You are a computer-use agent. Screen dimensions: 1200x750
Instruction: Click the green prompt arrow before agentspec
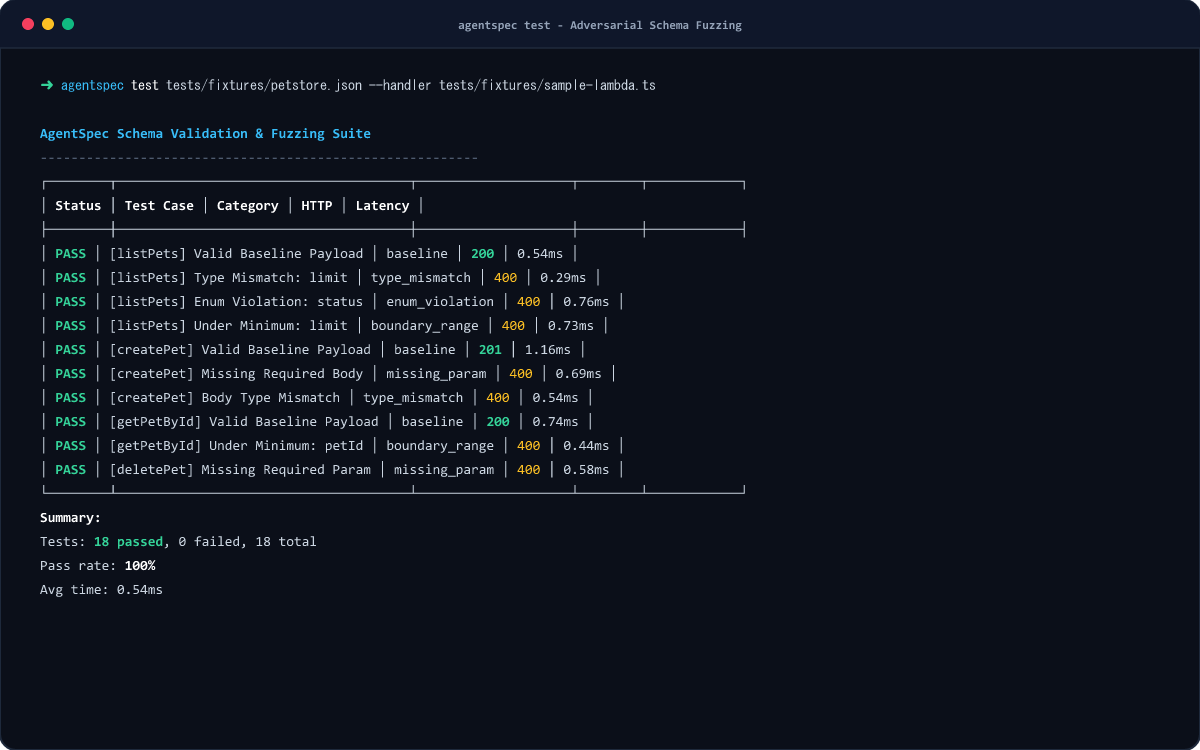pos(47,86)
